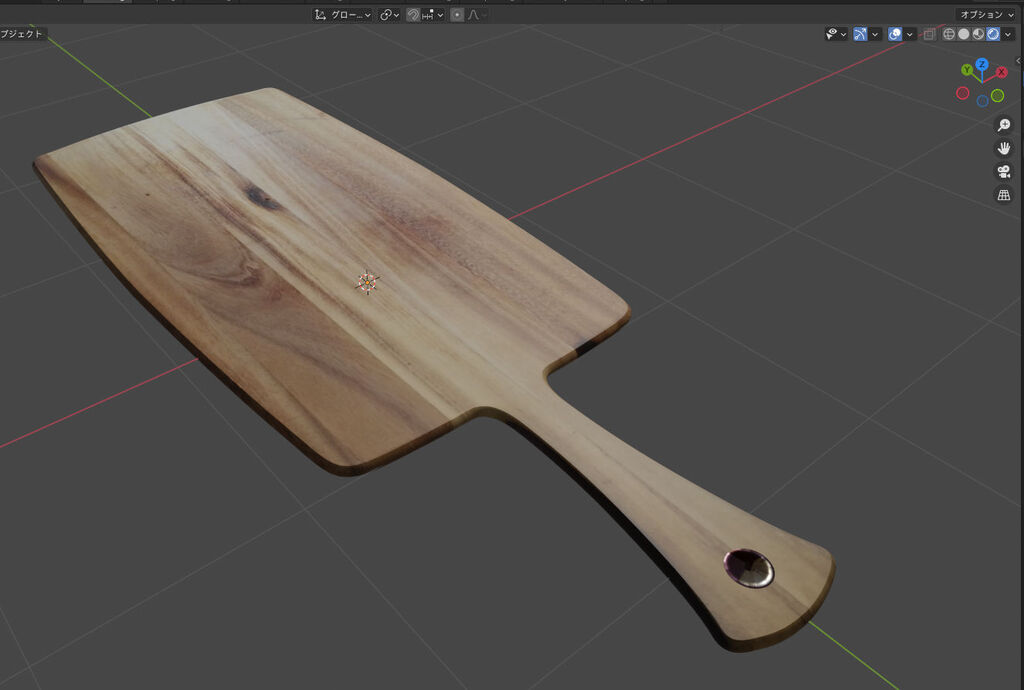The image size is (1024, 690).
Task: Click the 3D cursor on the board
Action: click(x=367, y=282)
